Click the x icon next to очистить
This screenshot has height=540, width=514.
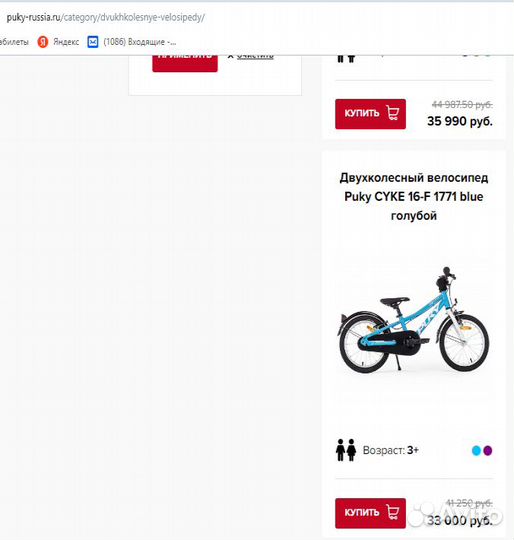230,56
